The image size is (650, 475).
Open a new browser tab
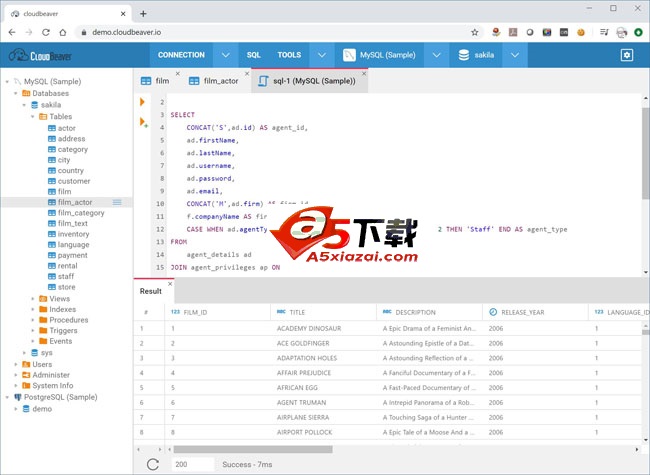[x=143, y=14]
